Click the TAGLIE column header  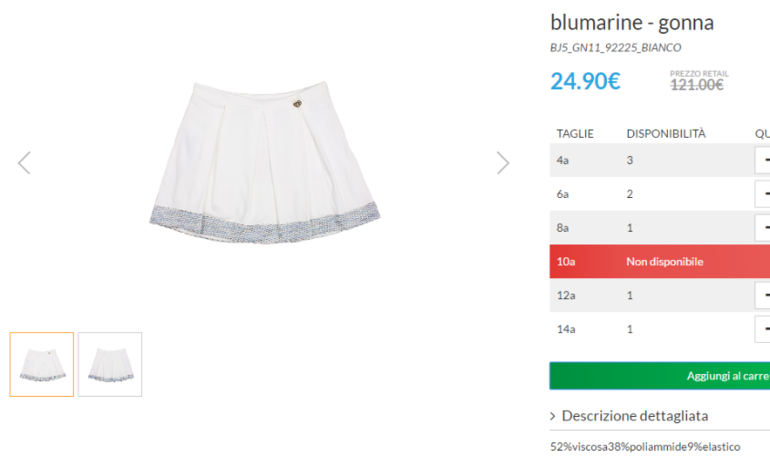click(x=575, y=133)
